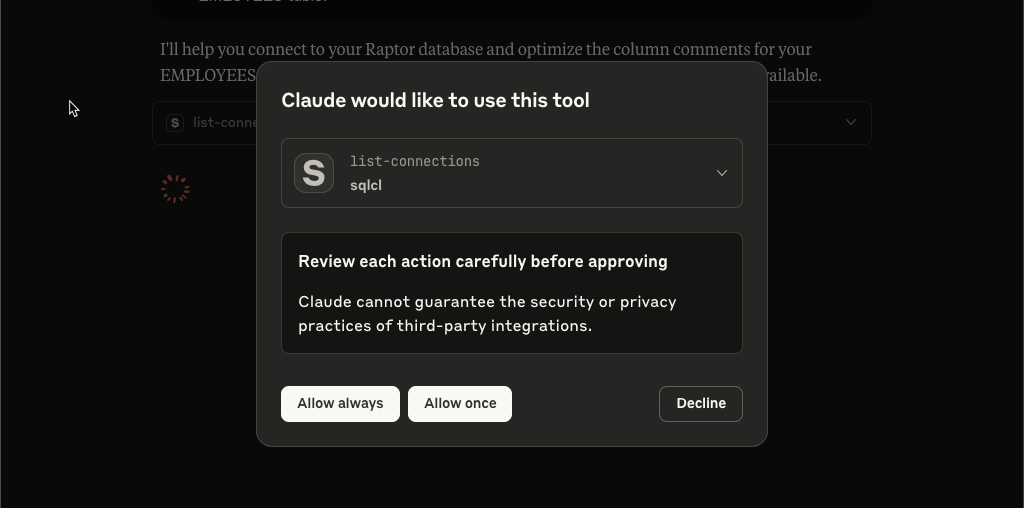Click the dimmed 'list-conne' text behind dialog

pos(224,123)
